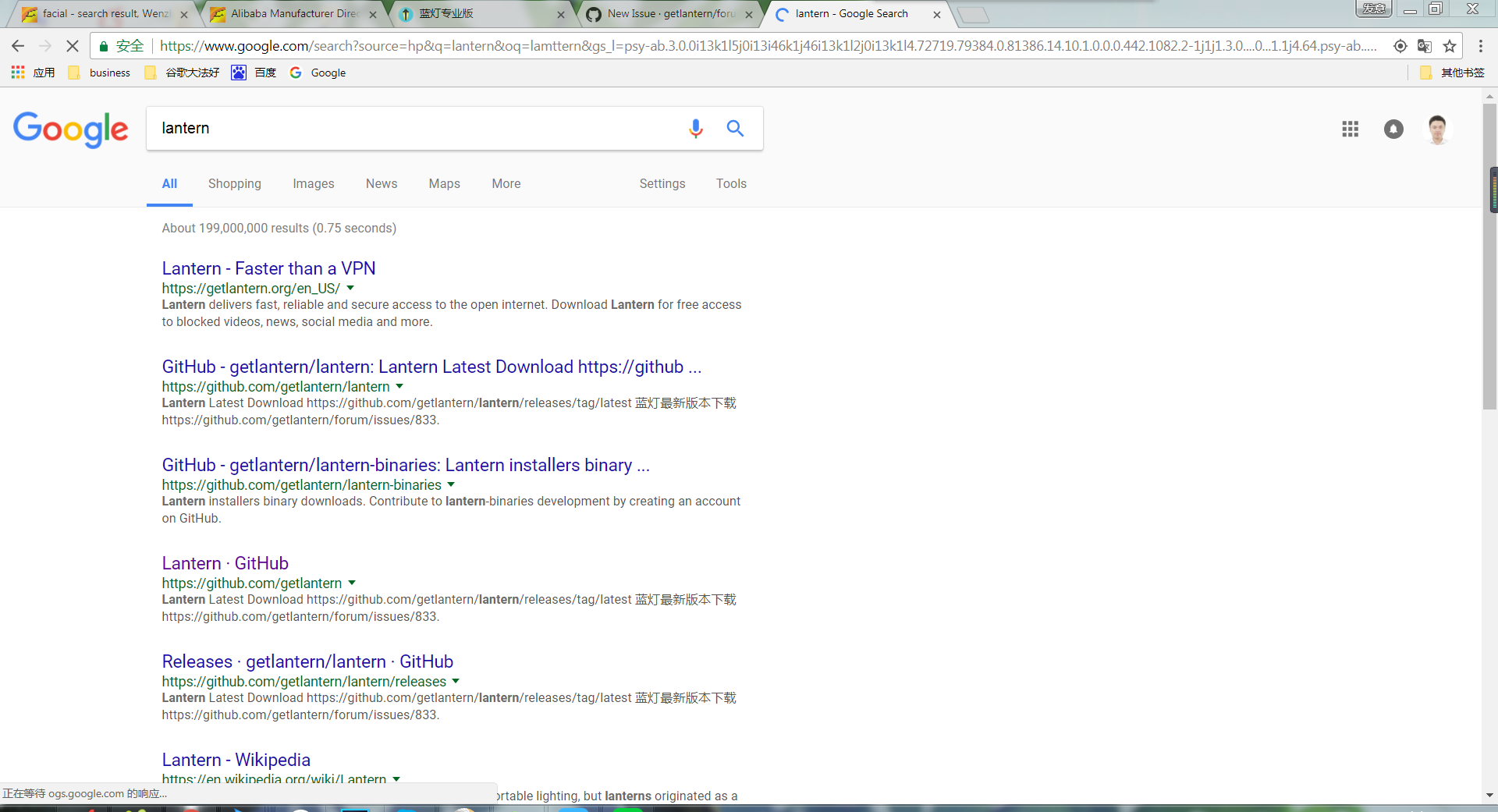Image resolution: width=1498 pixels, height=812 pixels.
Task: Click the URL address bar
Action: tap(769, 46)
